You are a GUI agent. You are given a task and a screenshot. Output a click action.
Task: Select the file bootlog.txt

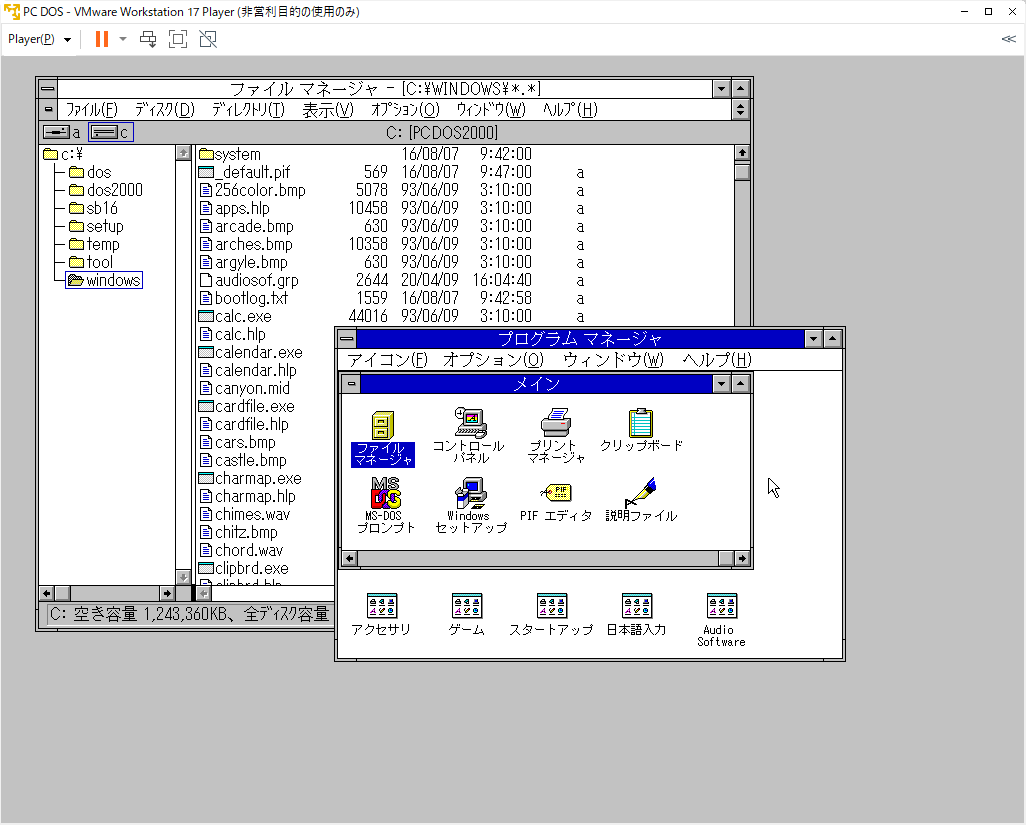tap(243, 298)
